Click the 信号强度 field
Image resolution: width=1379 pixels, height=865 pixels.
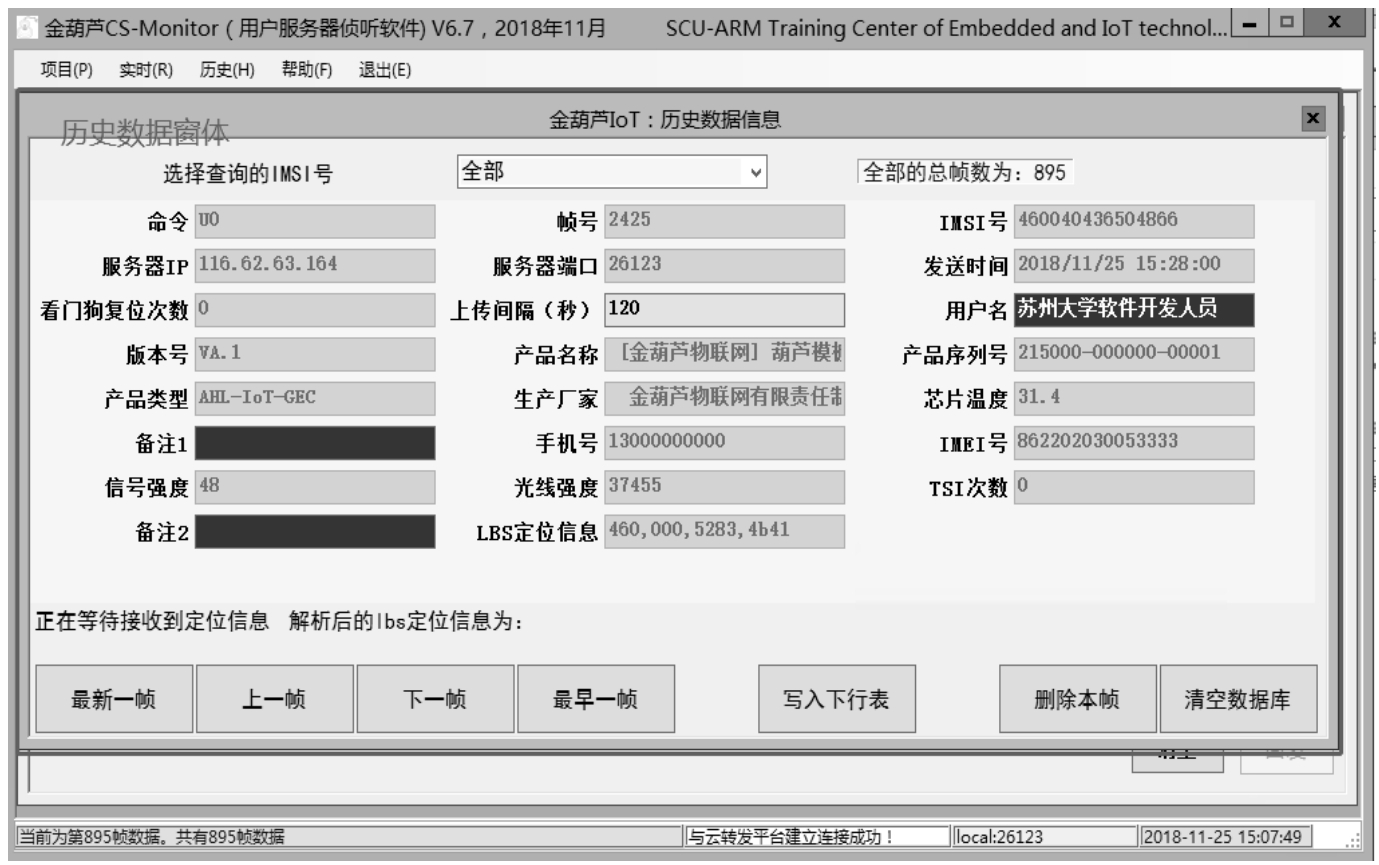click(315, 487)
